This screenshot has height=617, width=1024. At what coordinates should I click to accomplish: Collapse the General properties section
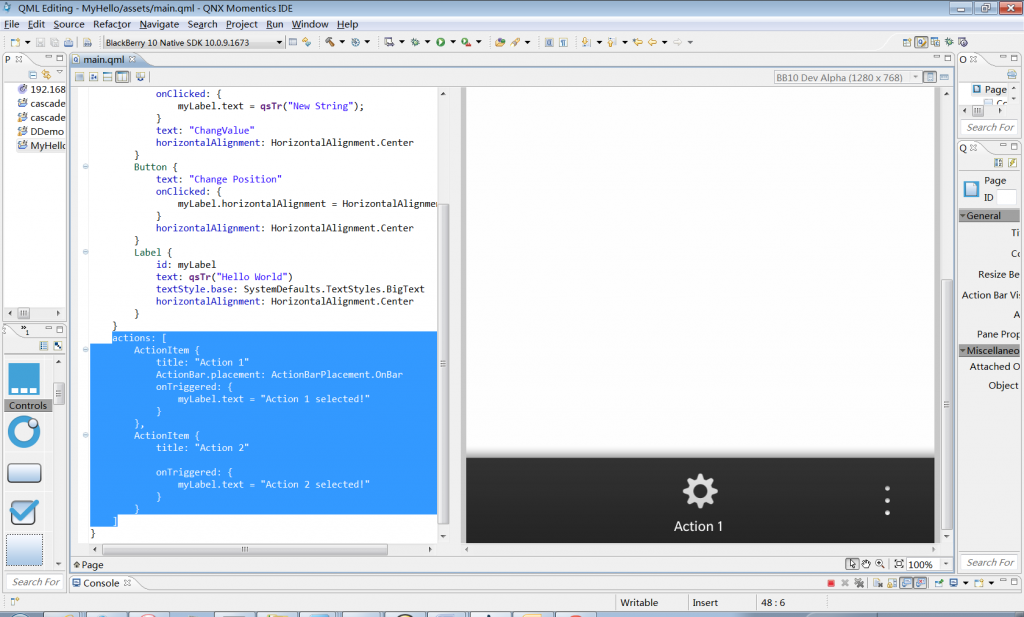[964, 215]
